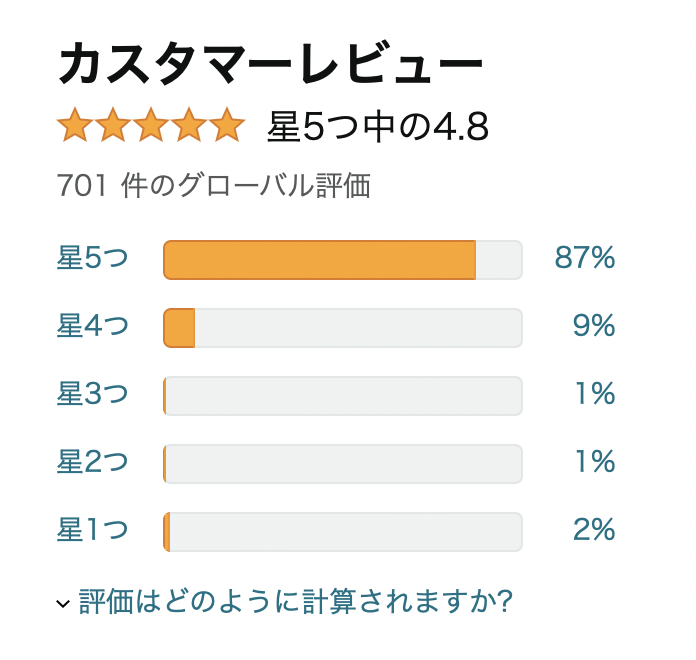The image size is (696, 660).
Task: Click the five-star rating icons
Action: (151, 126)
